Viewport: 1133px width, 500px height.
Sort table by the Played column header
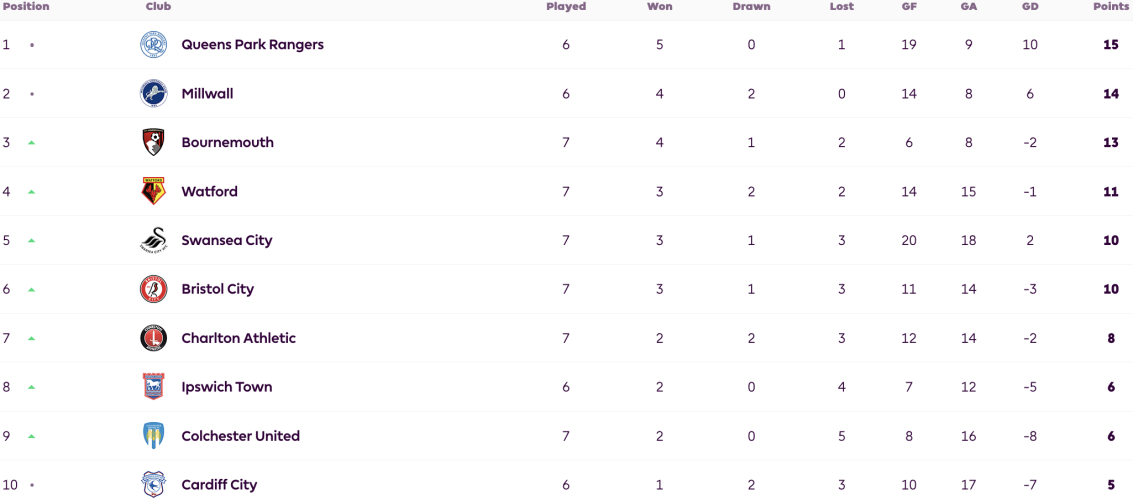point(566,7)
